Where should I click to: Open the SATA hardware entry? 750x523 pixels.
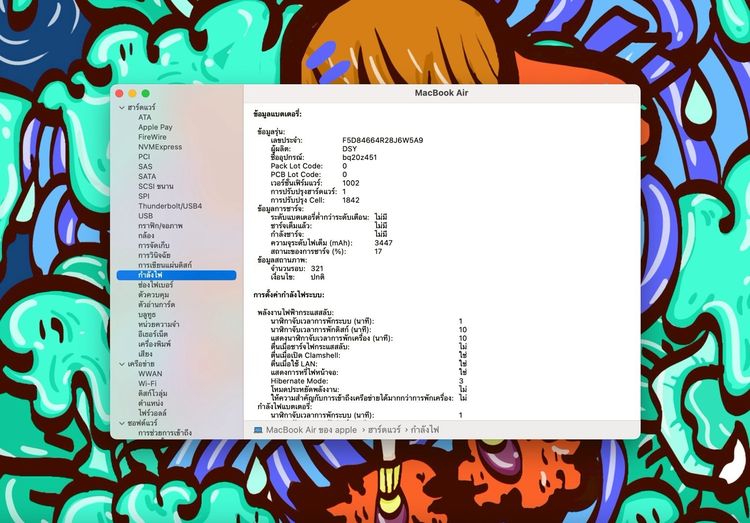[147, 176]
